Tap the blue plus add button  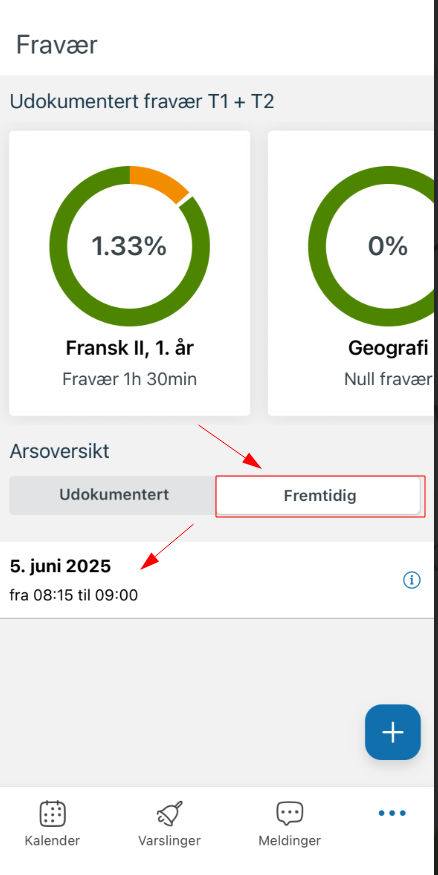click(393, 732)
